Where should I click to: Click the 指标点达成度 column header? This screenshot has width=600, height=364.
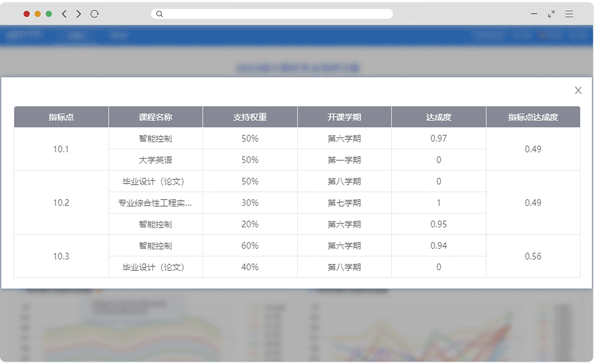(x=533, y=117)
